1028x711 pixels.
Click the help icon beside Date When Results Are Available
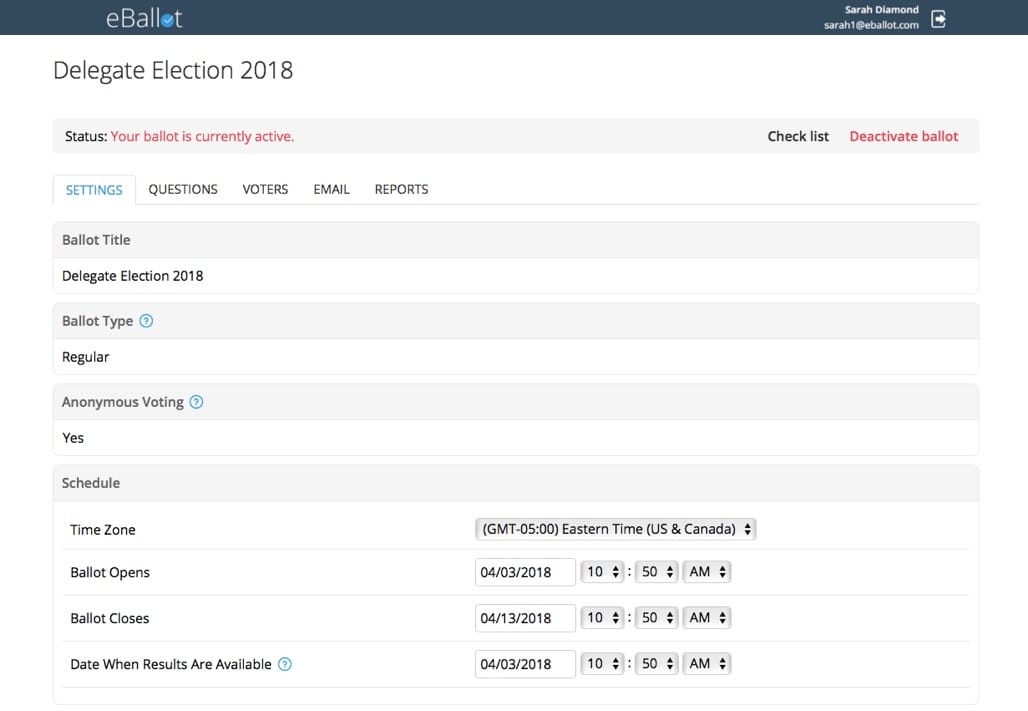(284, 663)
